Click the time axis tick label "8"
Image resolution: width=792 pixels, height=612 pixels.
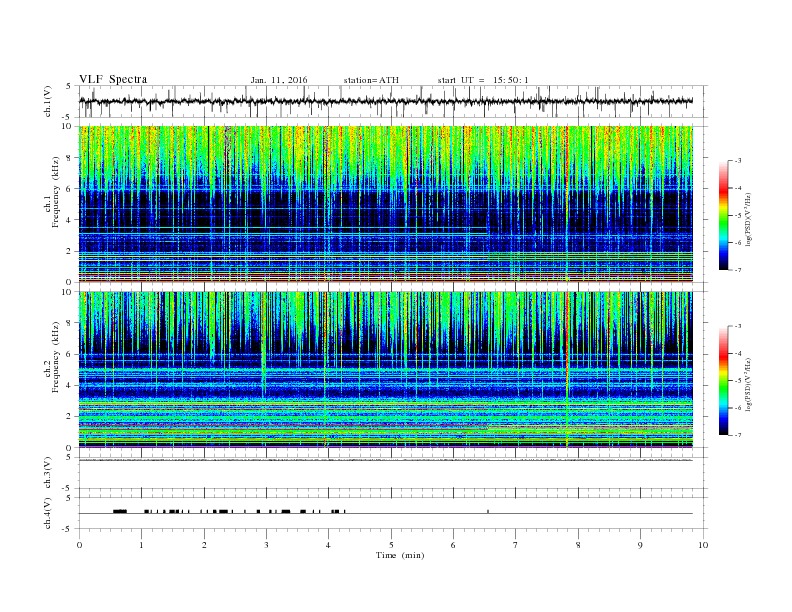click(x=578, y=545)
